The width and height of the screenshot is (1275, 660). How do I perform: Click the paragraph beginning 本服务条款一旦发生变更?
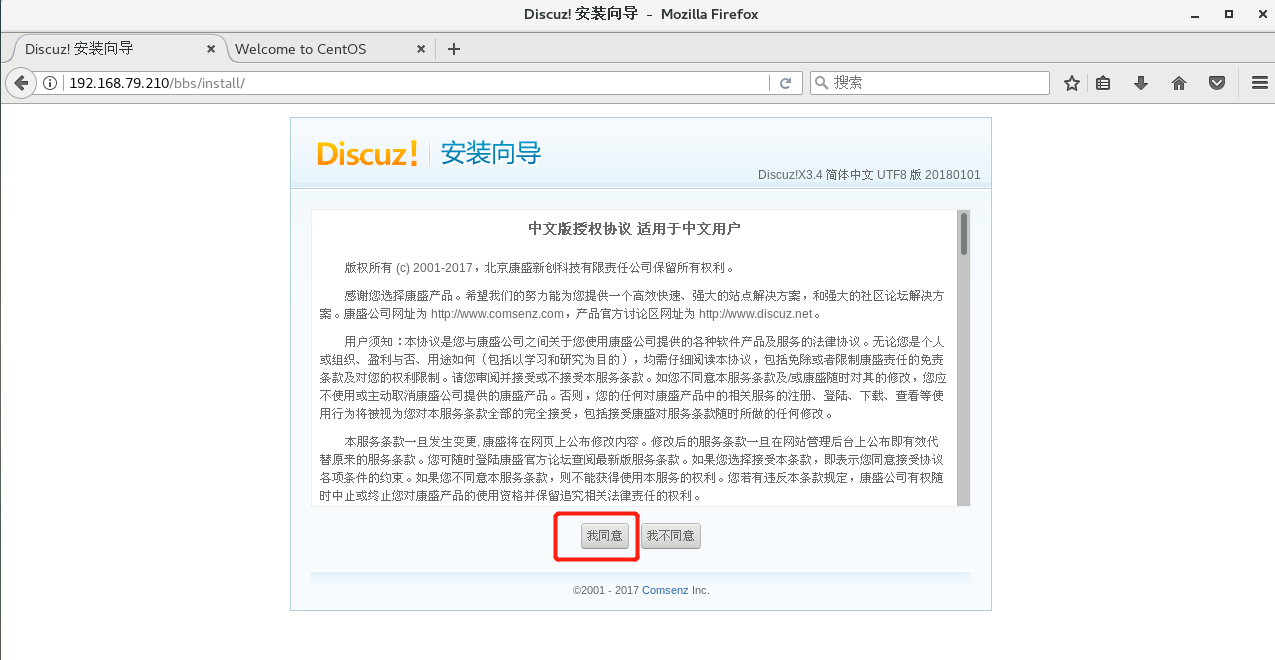coord(632,468)
